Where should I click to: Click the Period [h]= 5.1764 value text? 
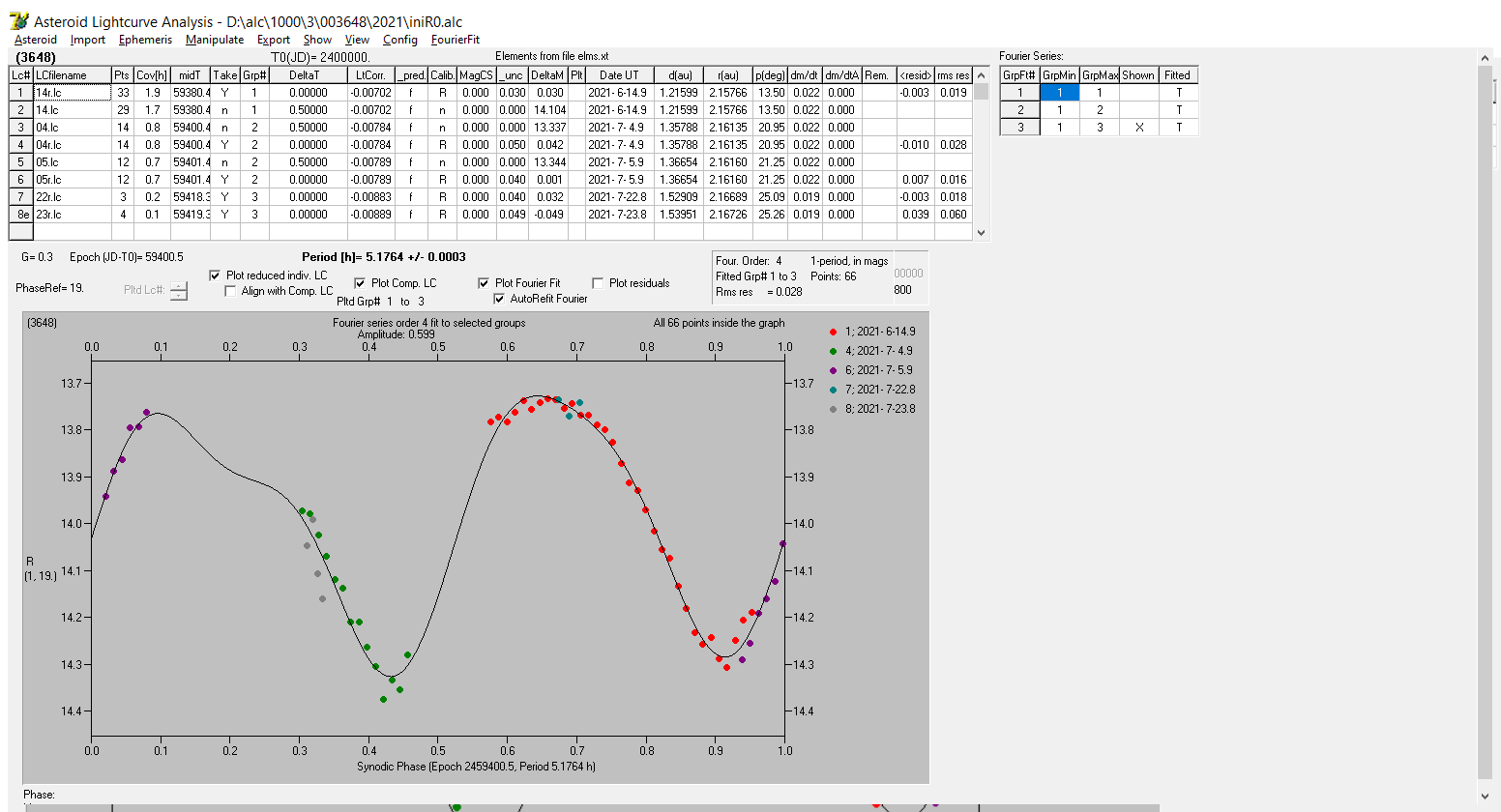coord(384,257)
